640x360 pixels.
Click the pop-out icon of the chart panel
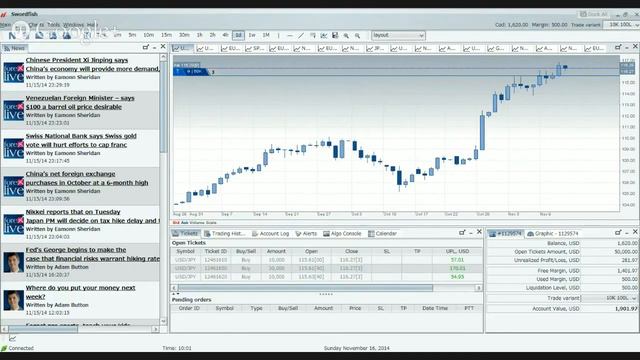pos(618,47)
